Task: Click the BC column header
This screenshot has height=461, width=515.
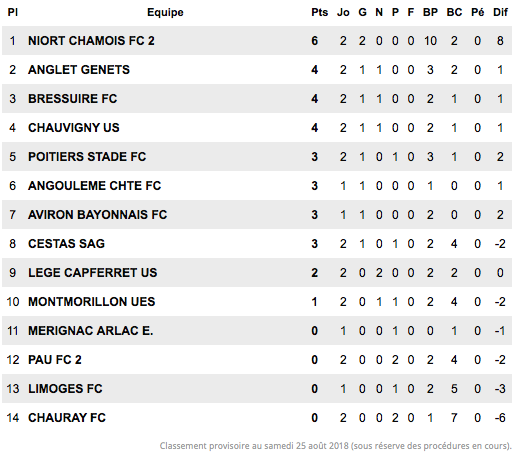Action: tap(454, 12)
